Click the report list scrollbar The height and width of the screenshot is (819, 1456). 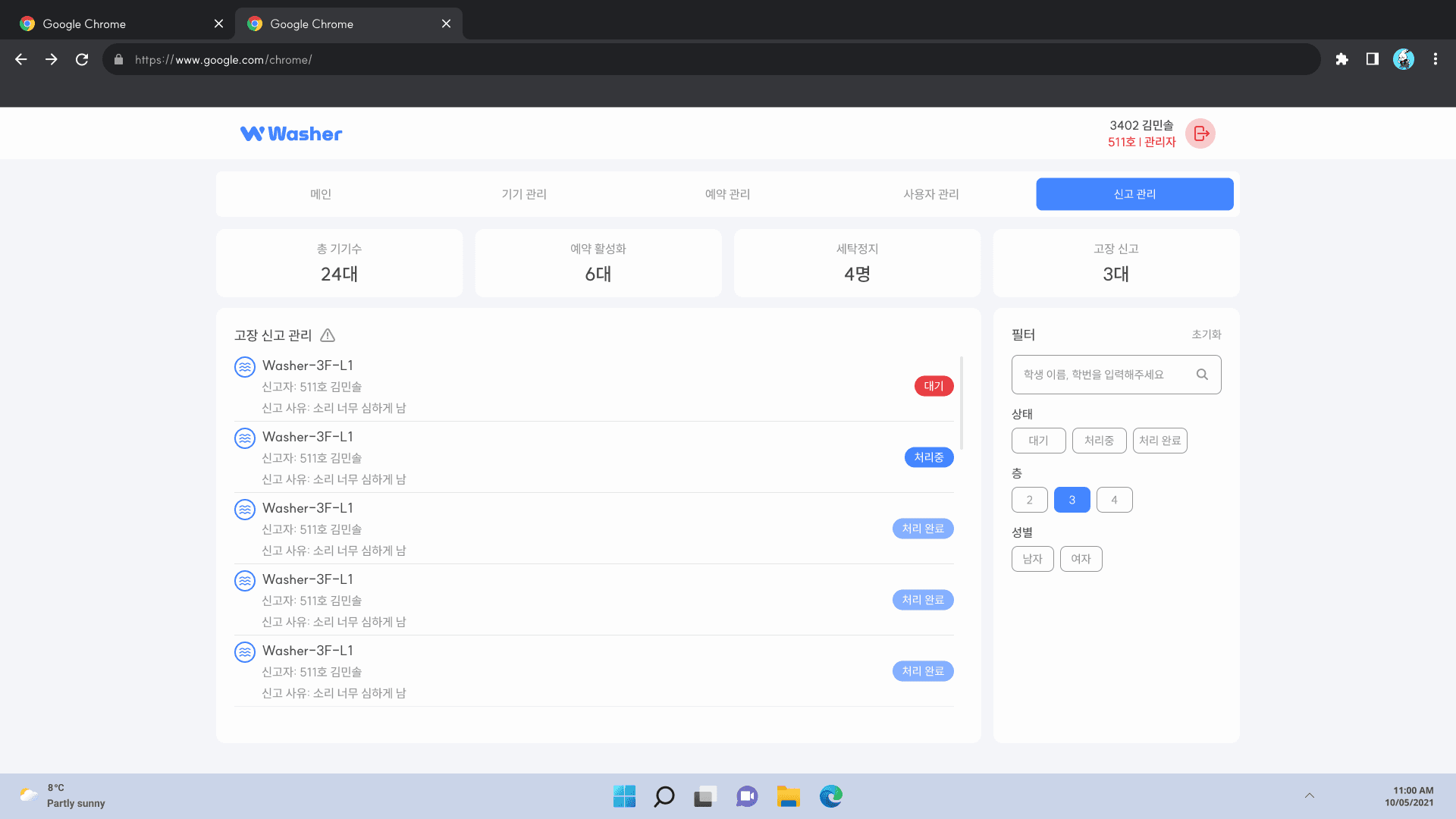(962, 403)
